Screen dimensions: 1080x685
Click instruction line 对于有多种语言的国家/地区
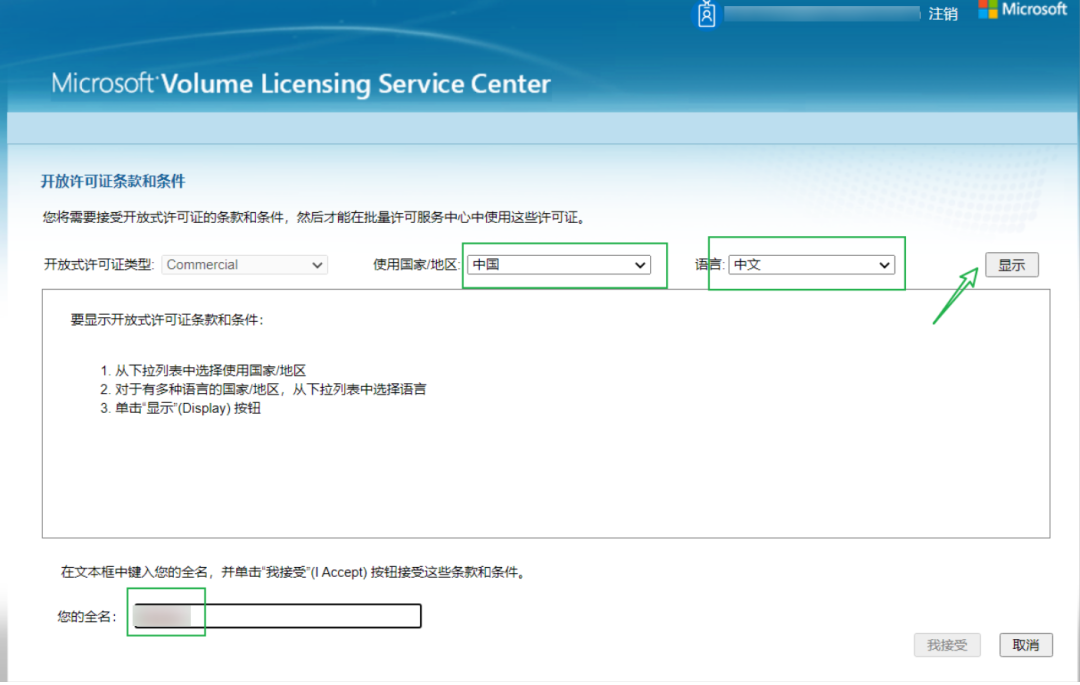[x=270, y=390]
